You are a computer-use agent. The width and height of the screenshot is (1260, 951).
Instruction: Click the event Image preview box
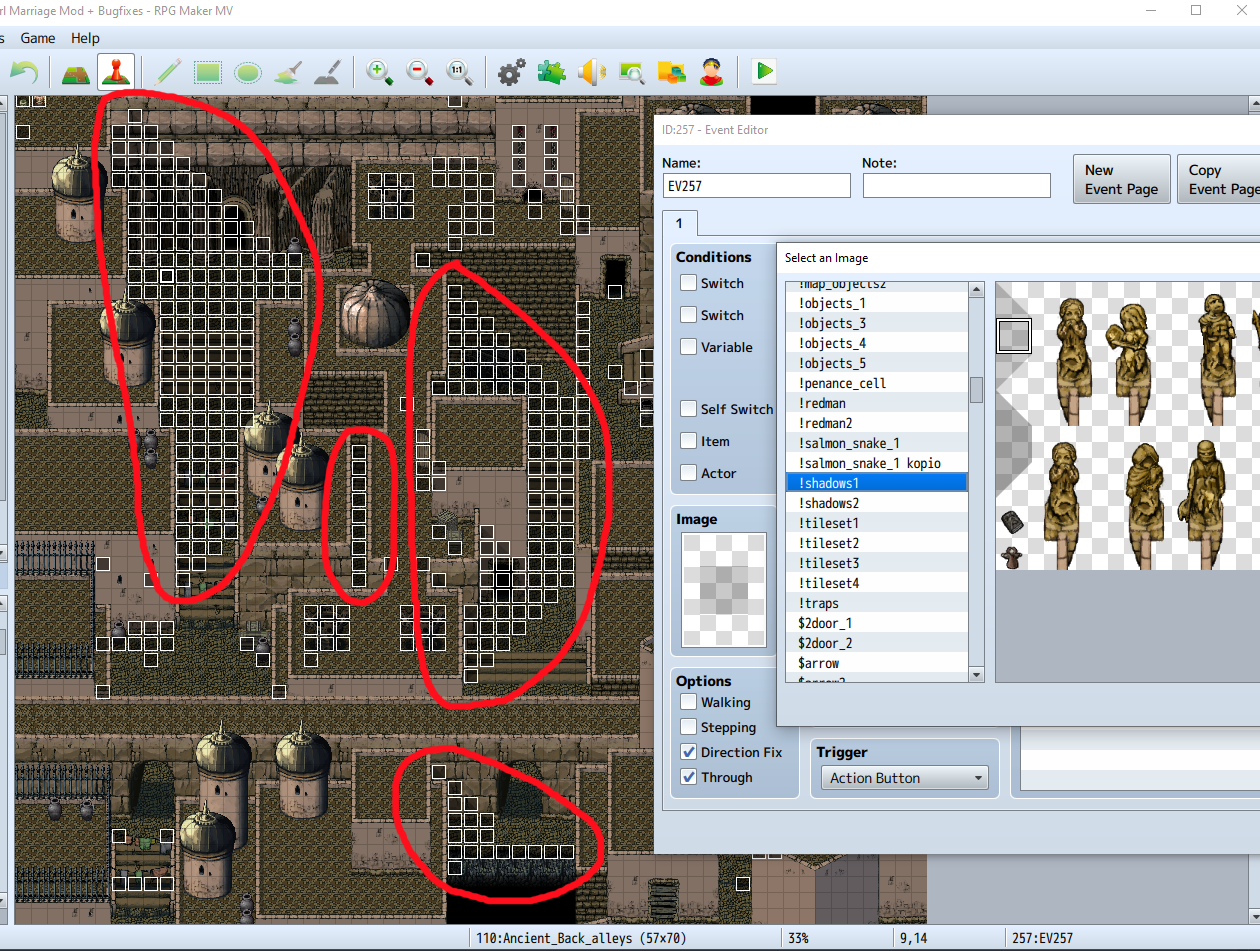[724, 590]
